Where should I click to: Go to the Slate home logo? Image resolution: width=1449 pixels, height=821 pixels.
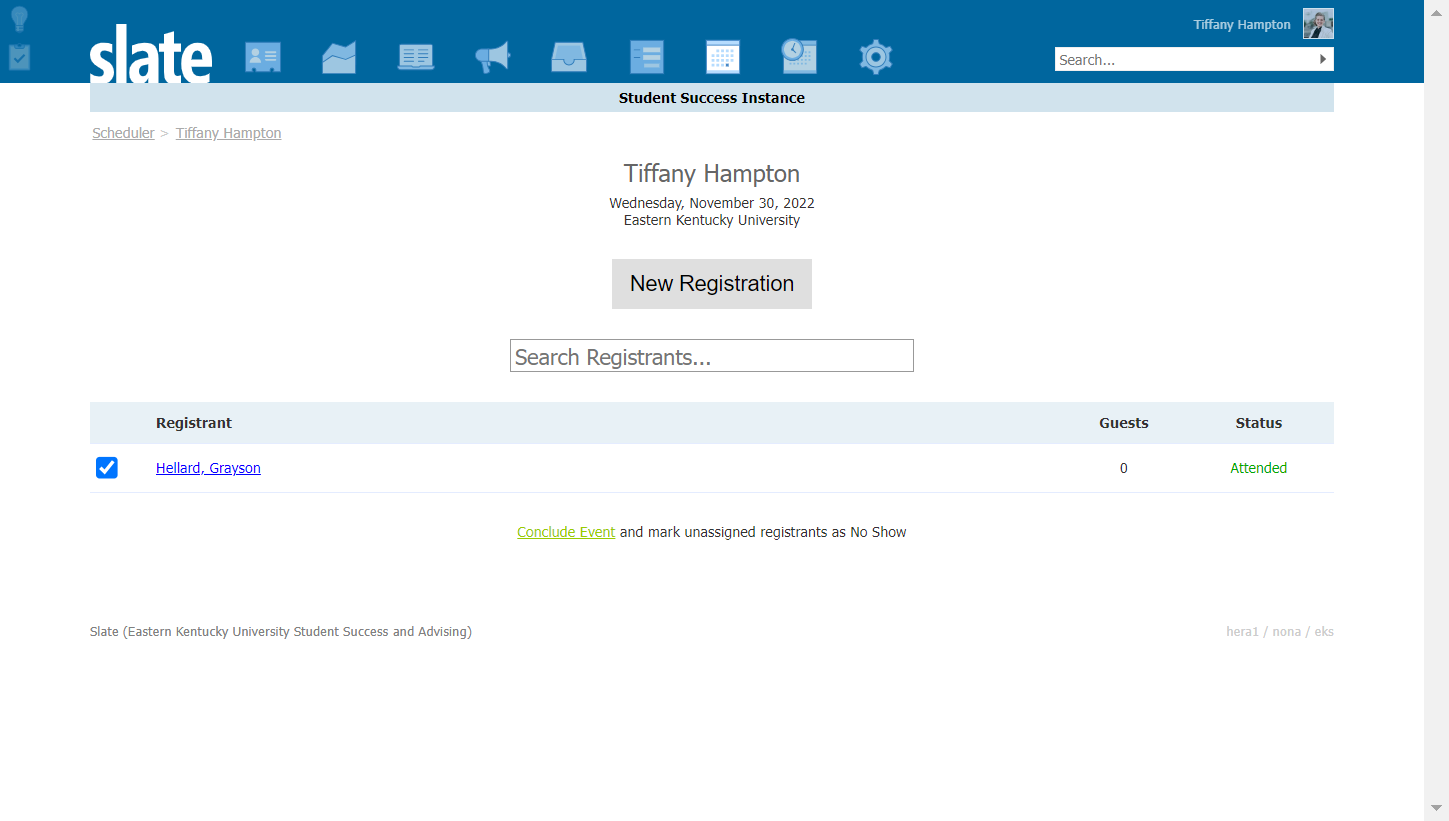(x=151, y=54)
